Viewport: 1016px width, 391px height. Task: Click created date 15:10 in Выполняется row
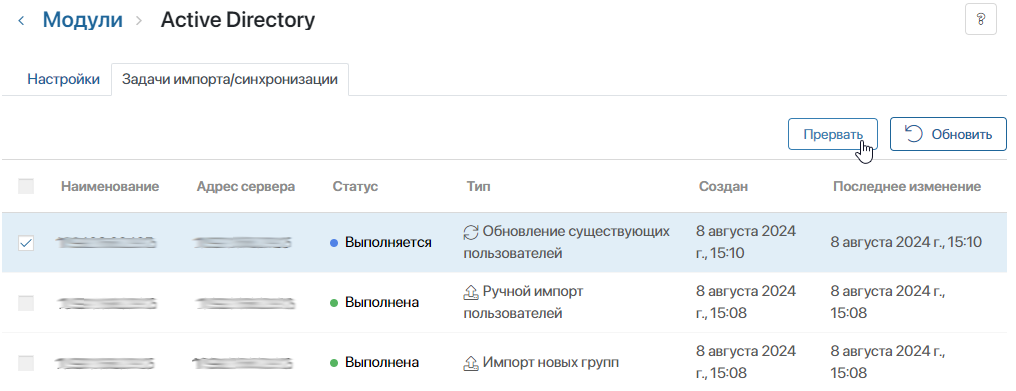(x=746, y=243)
